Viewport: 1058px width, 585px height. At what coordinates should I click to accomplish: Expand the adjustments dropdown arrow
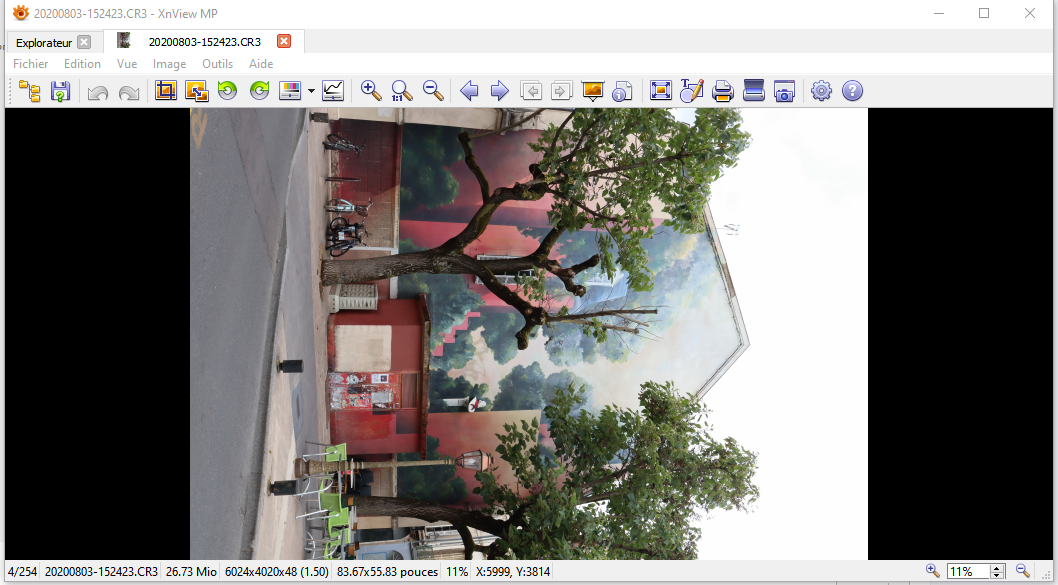(x=311, y=91)
